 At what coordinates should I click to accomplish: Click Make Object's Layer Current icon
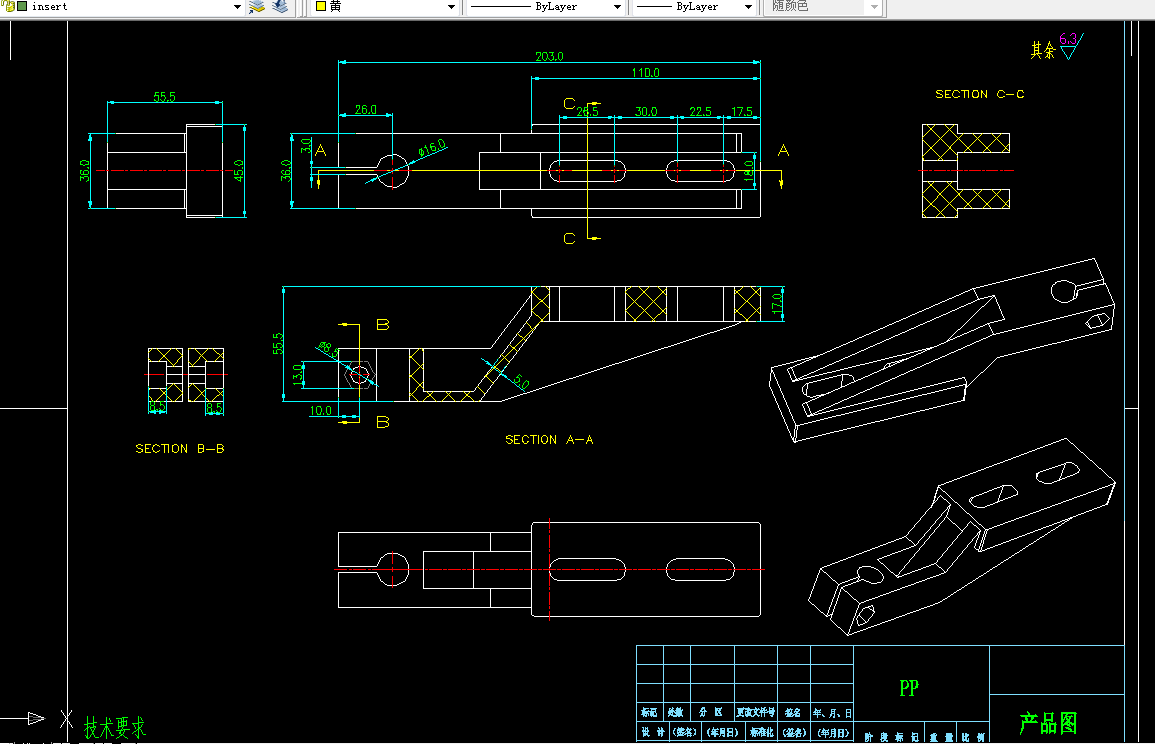coord(256,7)
